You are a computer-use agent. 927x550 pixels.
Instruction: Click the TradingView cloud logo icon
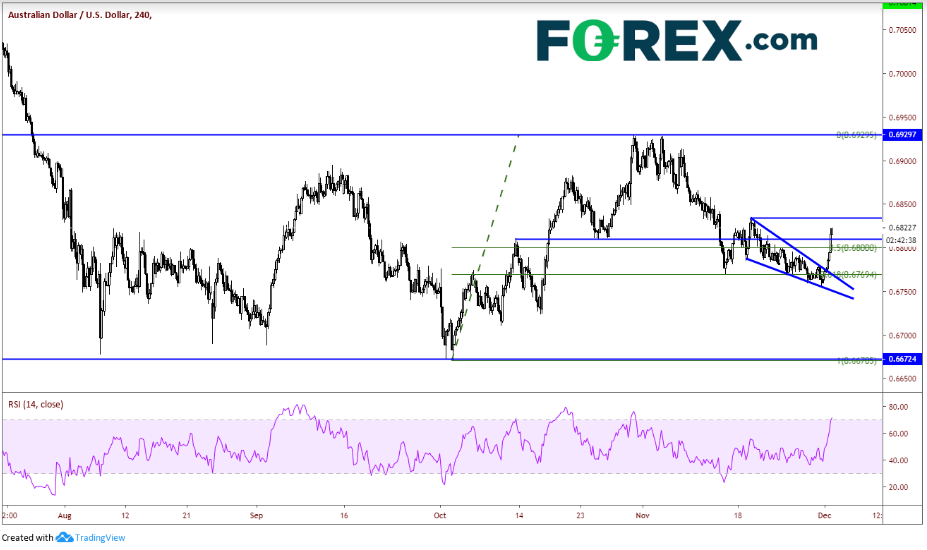(64, 538)
